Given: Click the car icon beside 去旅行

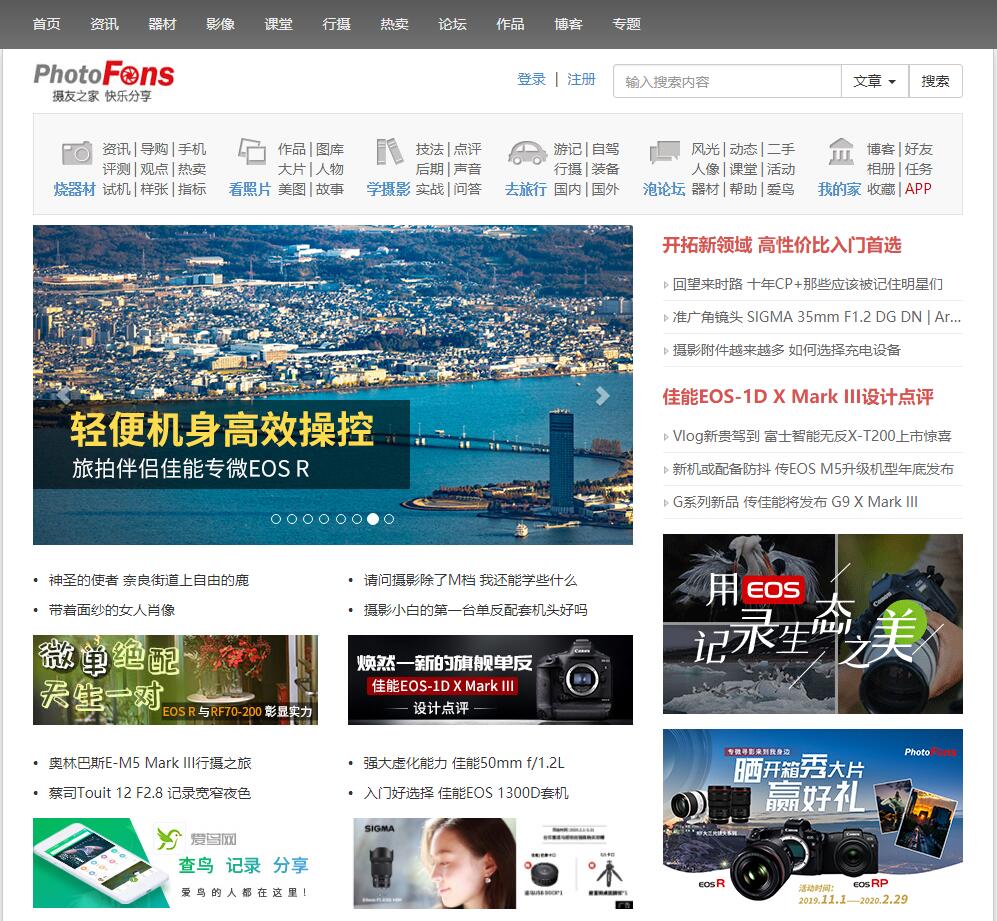Looking at the screenshot, I should coord(527,153).
